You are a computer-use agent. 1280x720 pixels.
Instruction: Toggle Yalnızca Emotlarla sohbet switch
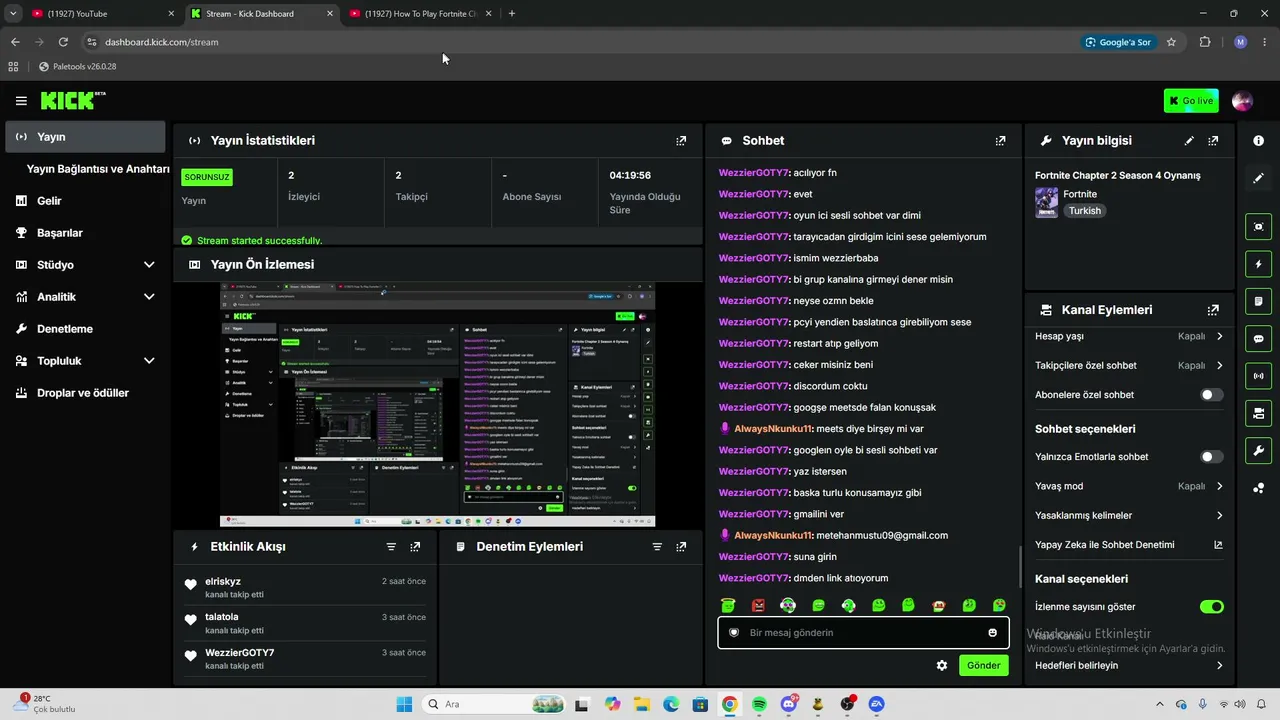(1212, 457)
